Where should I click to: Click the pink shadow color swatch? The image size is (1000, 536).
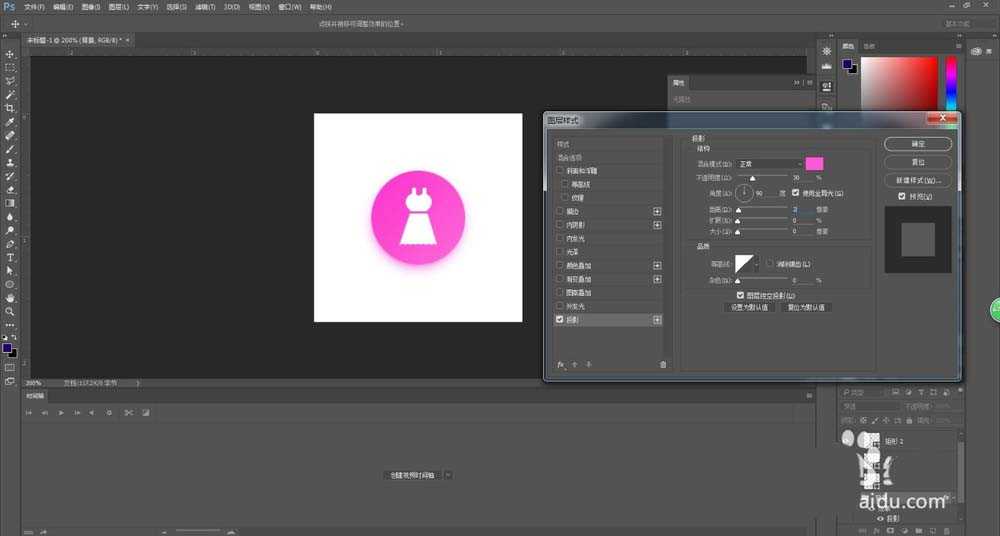click(814, 163)
